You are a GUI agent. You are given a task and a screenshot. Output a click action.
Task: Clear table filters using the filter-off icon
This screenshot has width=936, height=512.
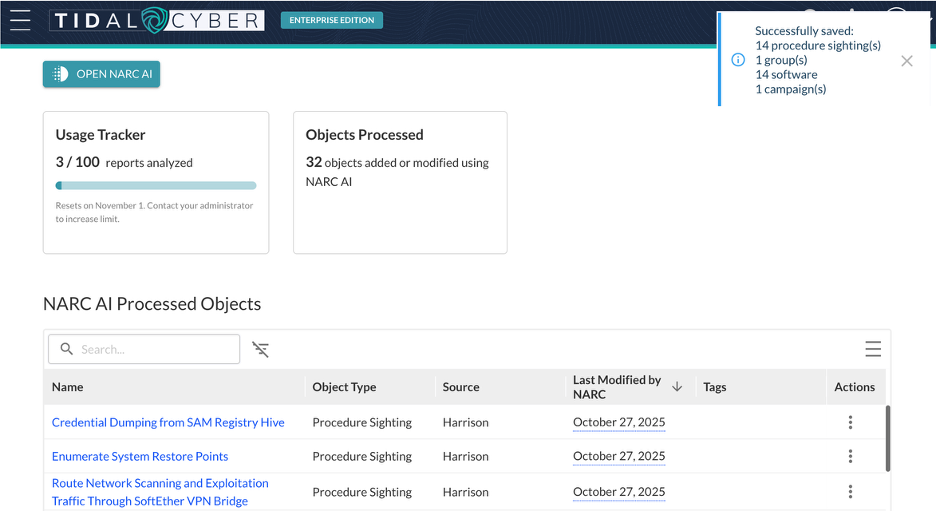261,349
